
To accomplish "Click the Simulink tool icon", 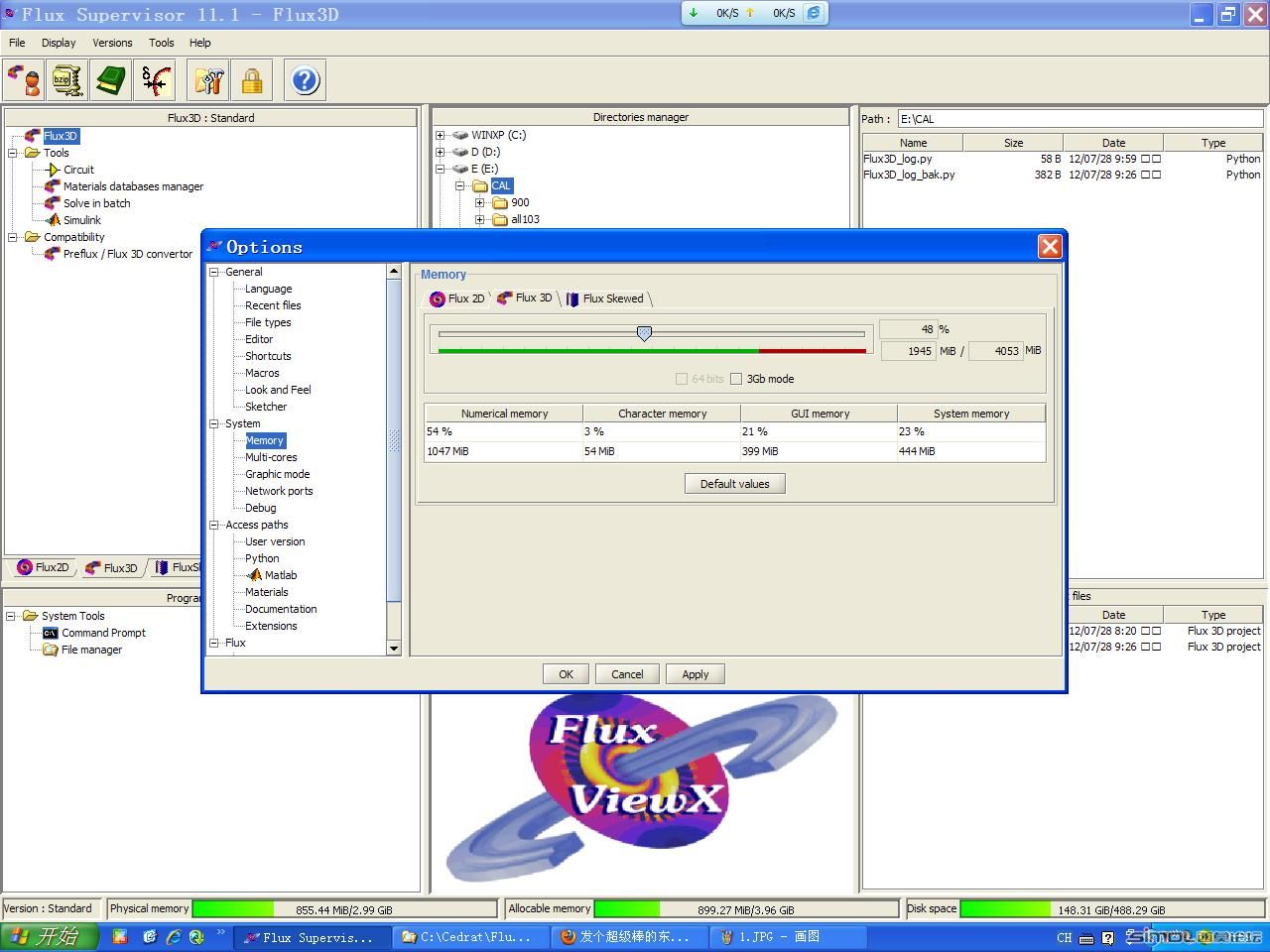I will (x=53, y=220).
